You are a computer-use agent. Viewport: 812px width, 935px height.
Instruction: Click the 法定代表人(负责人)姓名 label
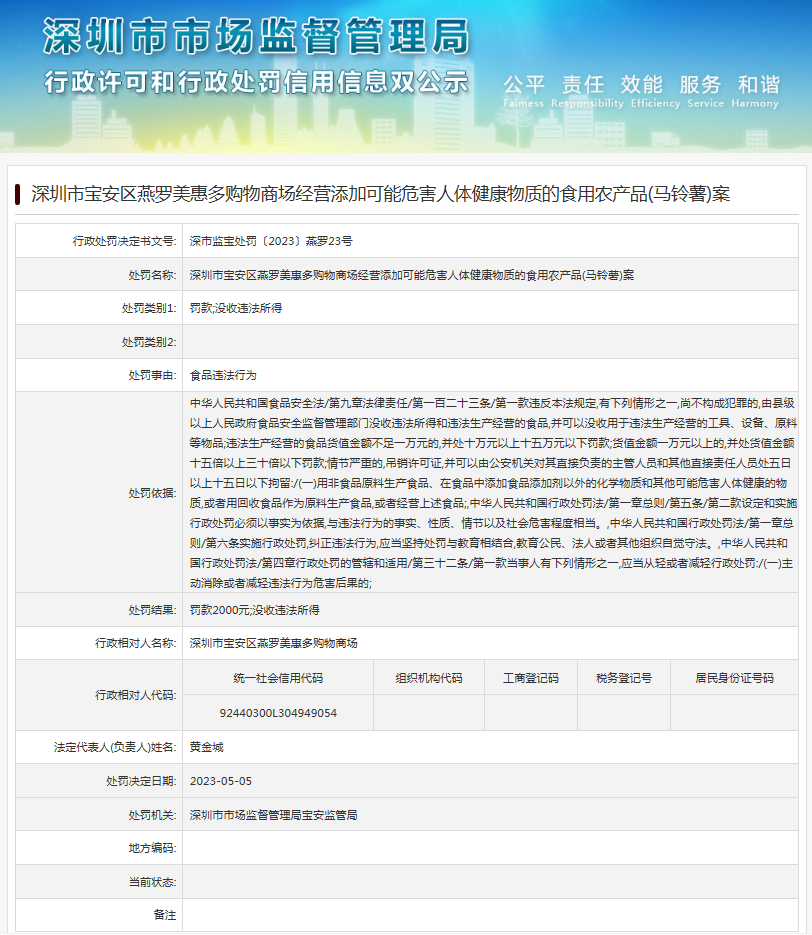click(115, 747)
